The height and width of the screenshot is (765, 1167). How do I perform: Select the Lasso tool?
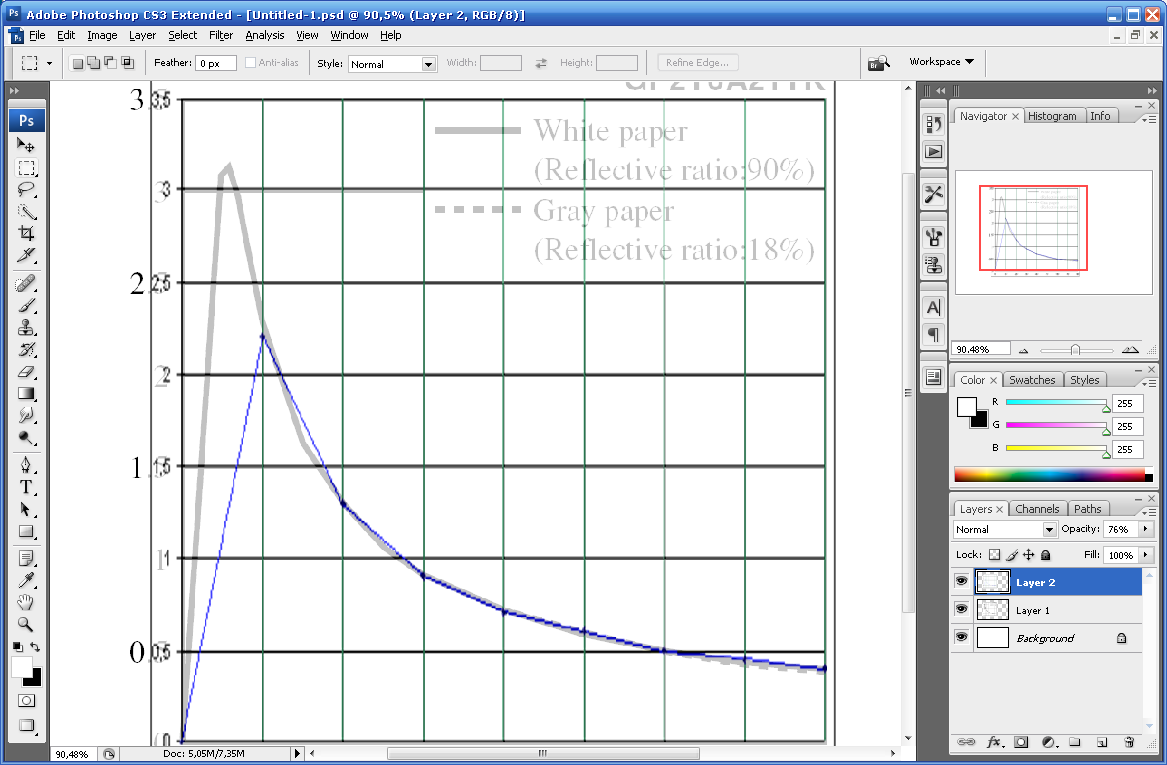[x=27, y=189]
